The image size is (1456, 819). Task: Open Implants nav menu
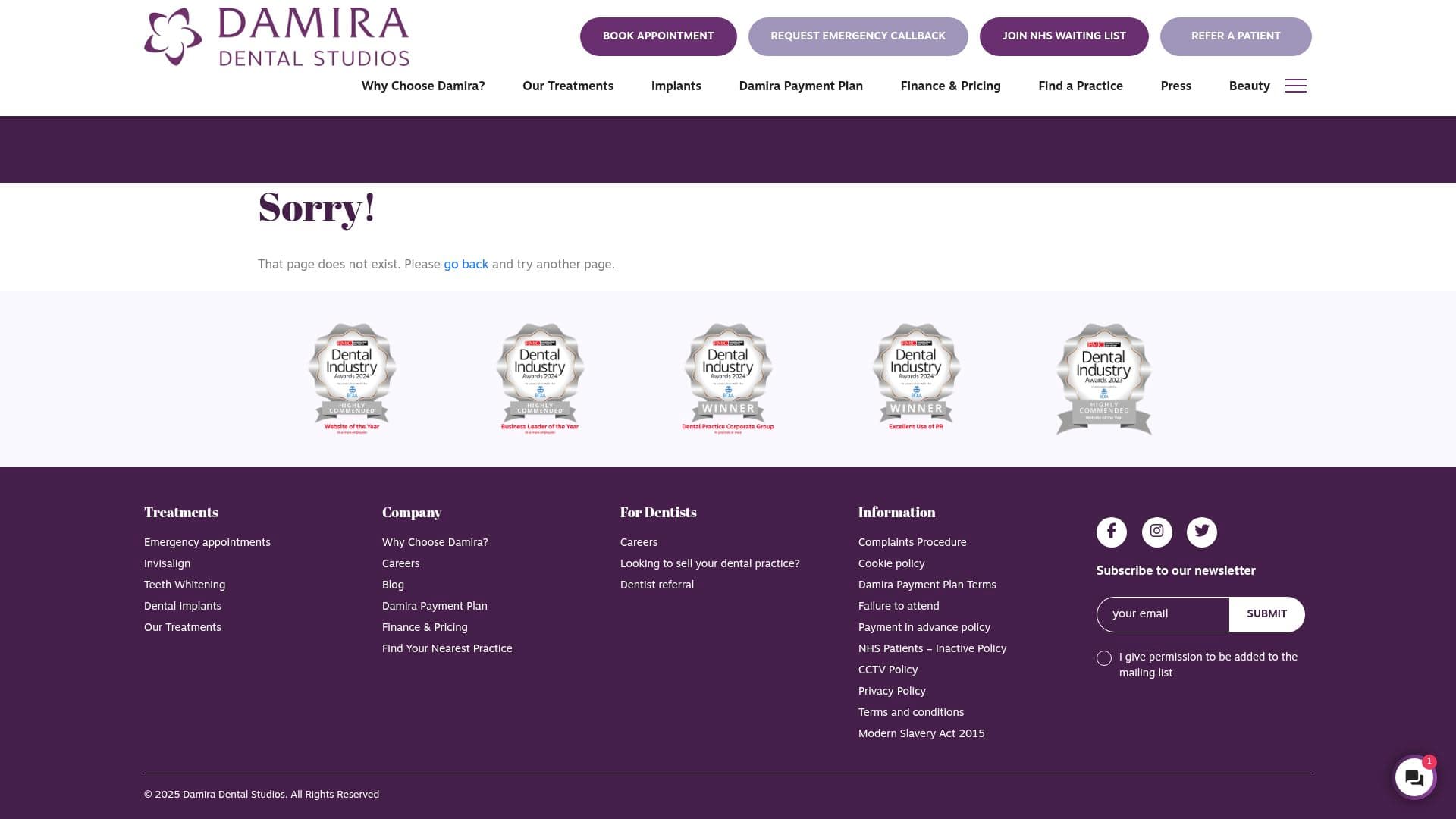(x=676, y=86)
